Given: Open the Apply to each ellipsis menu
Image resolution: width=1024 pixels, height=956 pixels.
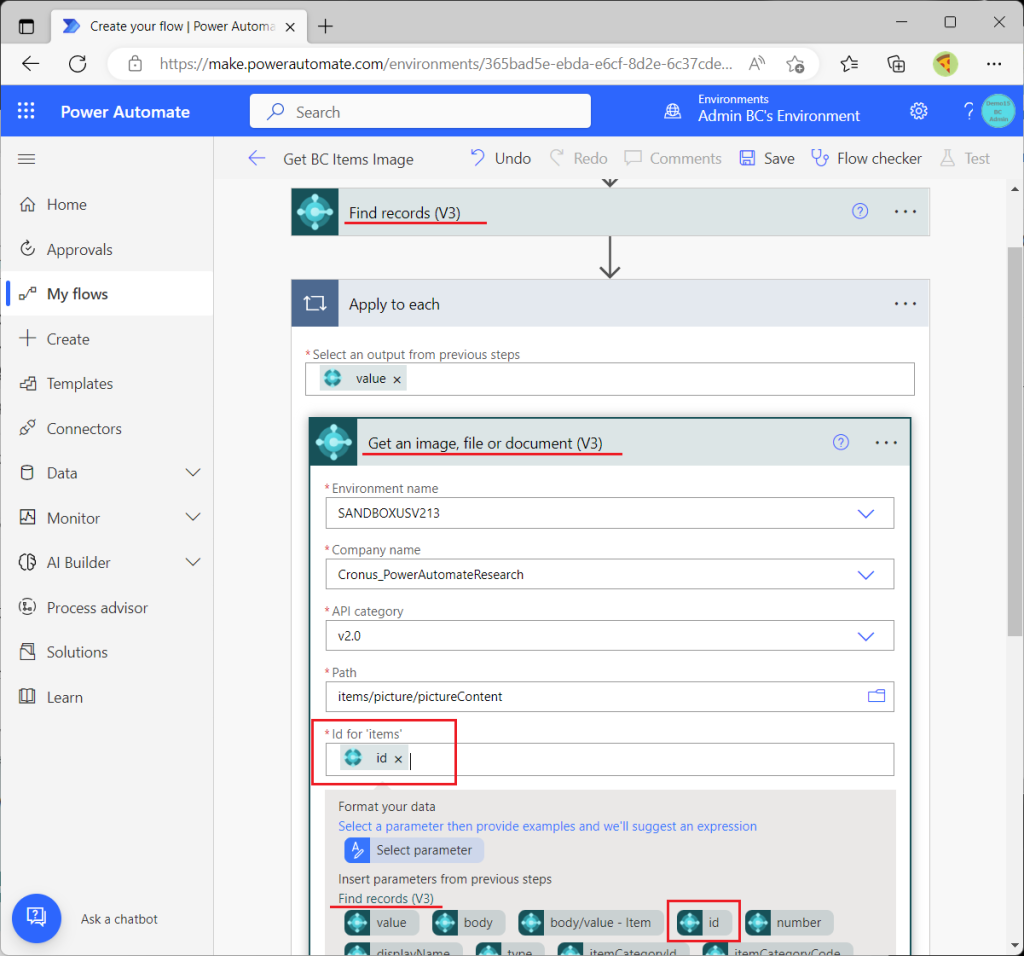Looking at the screenshot, I should pyautogui.click(x=905, y=304).
